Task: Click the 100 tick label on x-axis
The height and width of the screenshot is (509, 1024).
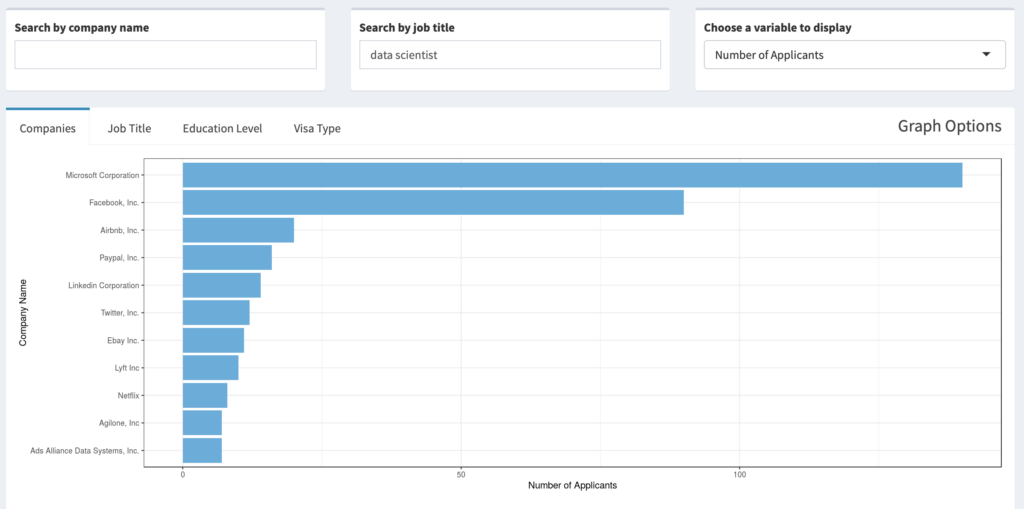Action: 740,475
